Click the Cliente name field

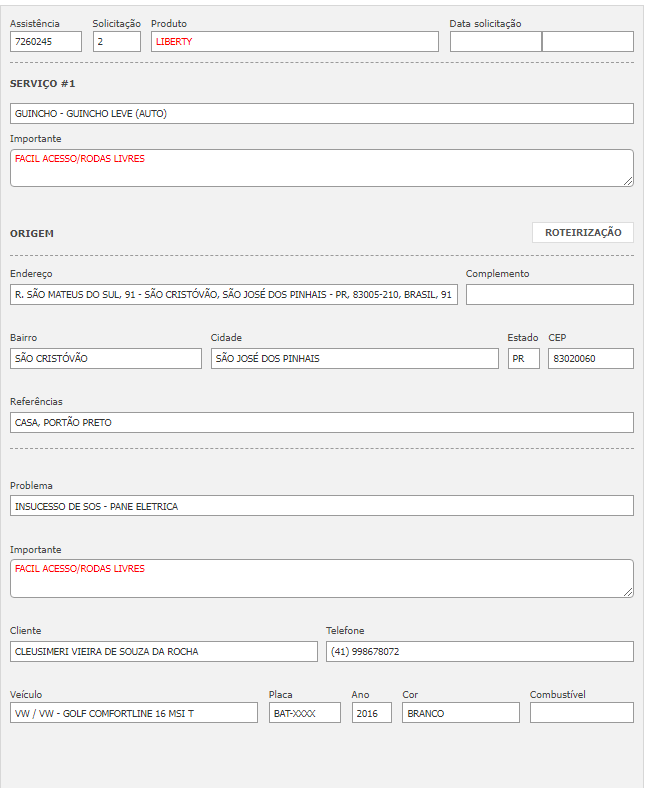click(164, 652)
